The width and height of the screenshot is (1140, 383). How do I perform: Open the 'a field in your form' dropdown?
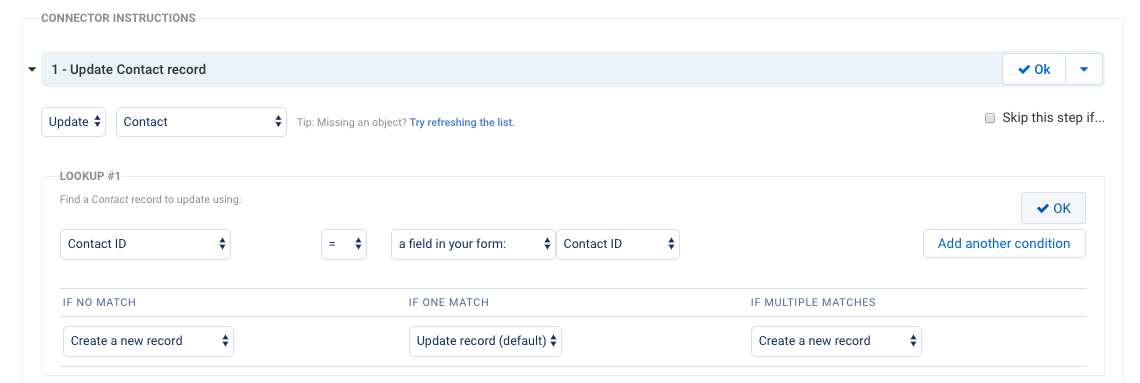click(473, 244)
